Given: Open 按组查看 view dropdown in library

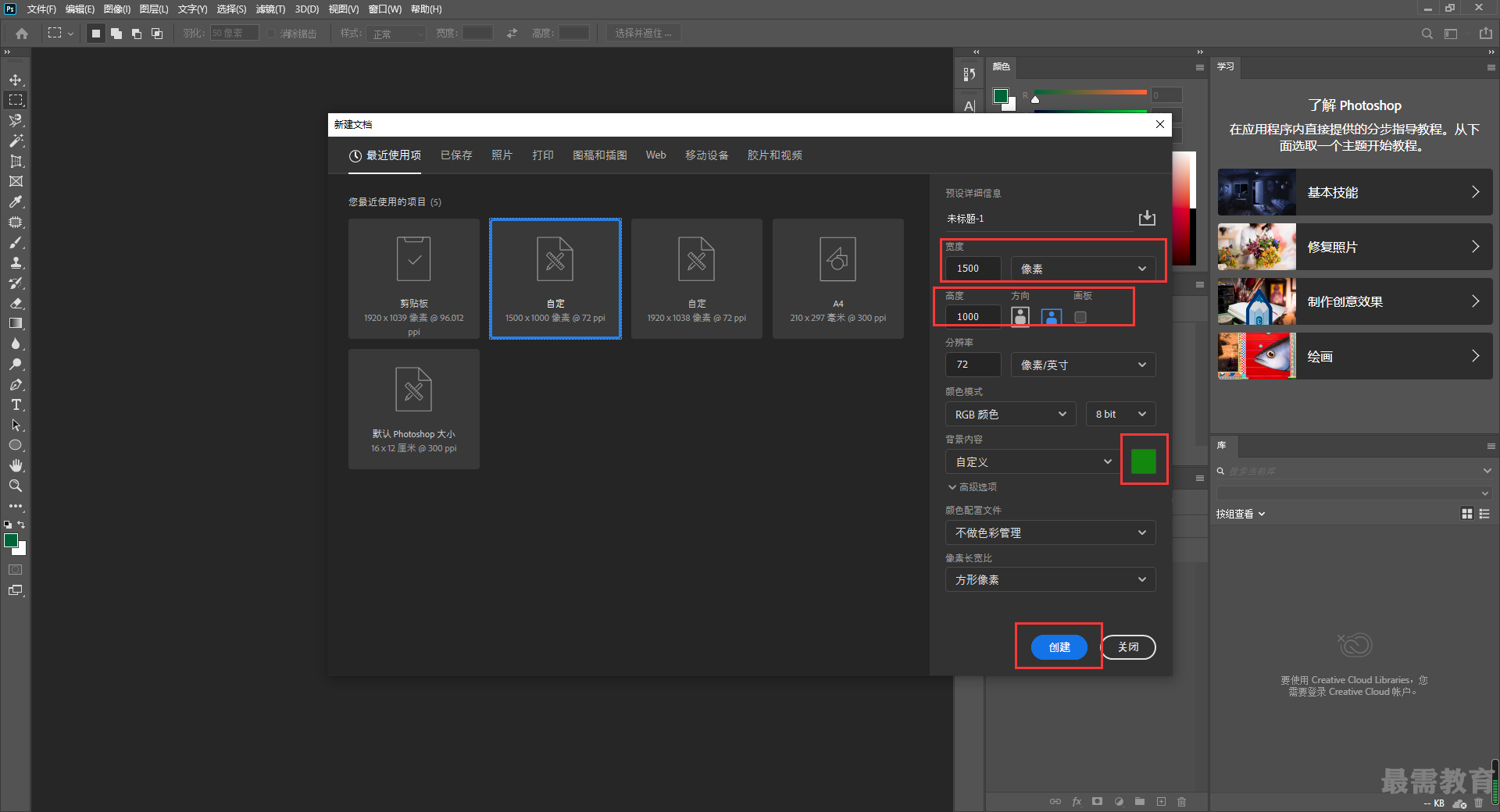Looking at the screenshot, I should click(x=1241, y=514).
